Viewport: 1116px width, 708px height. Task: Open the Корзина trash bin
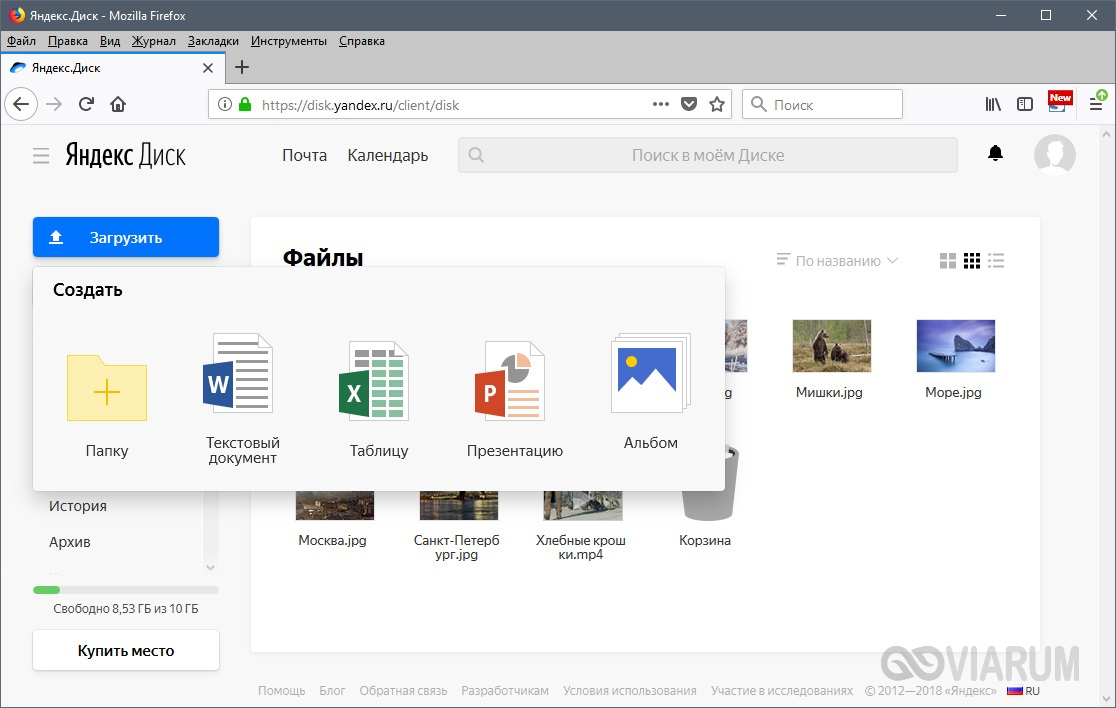coord(705,496)
